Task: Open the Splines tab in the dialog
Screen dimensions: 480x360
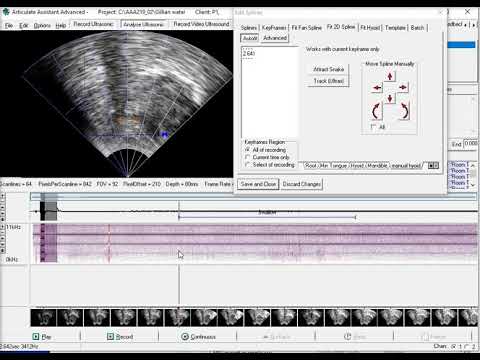Action: point(249,28)
